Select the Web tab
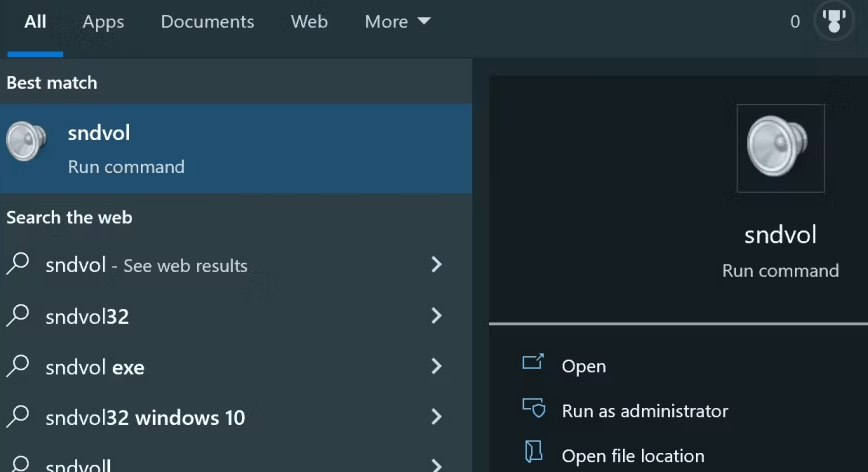The height and width of the screenshot is (472, 868). 309,22
